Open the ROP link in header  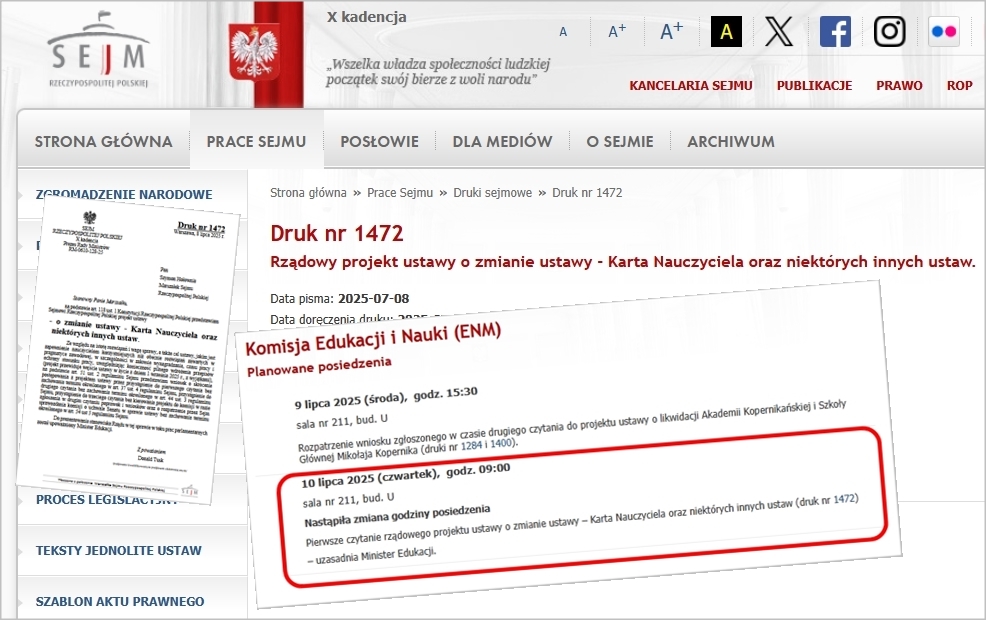pyautogui.click(x=960, y=86)
